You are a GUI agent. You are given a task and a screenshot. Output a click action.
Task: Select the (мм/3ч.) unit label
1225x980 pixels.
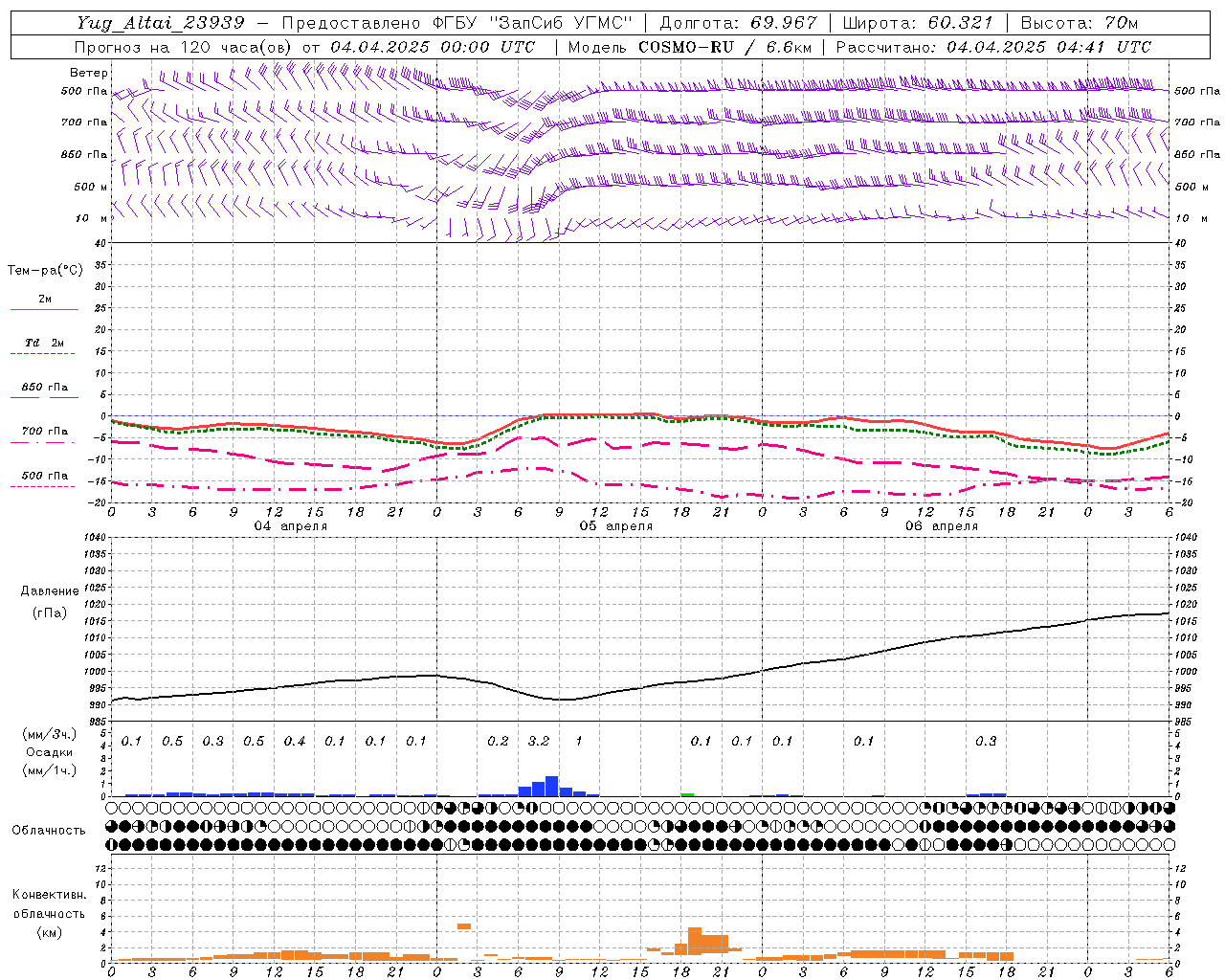point(49,734)
